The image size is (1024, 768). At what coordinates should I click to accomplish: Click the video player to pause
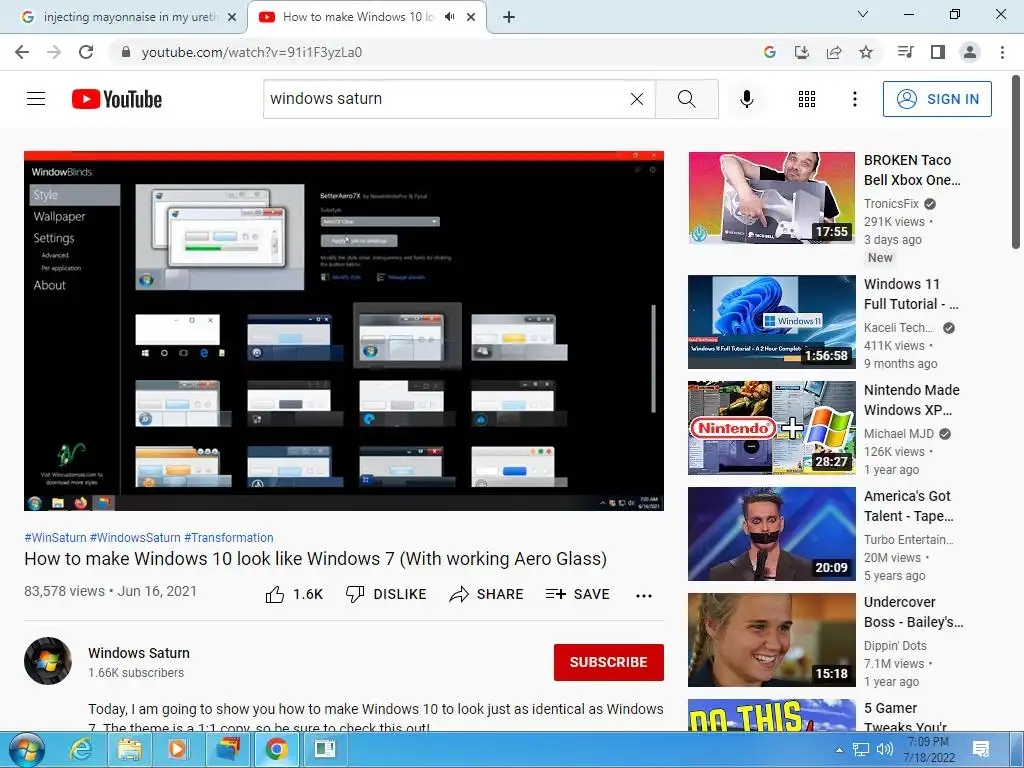[x=344, y=330]
